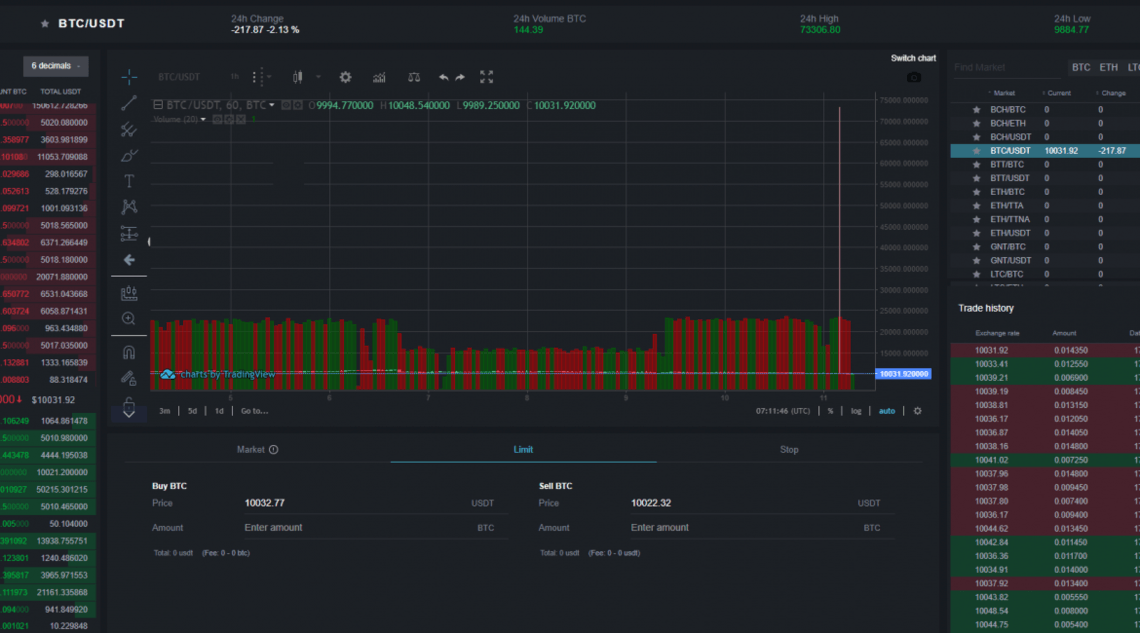This screenshot has width=1140, height=633.
Task: Activate the magnet mode tool
Action: point(129,352)
